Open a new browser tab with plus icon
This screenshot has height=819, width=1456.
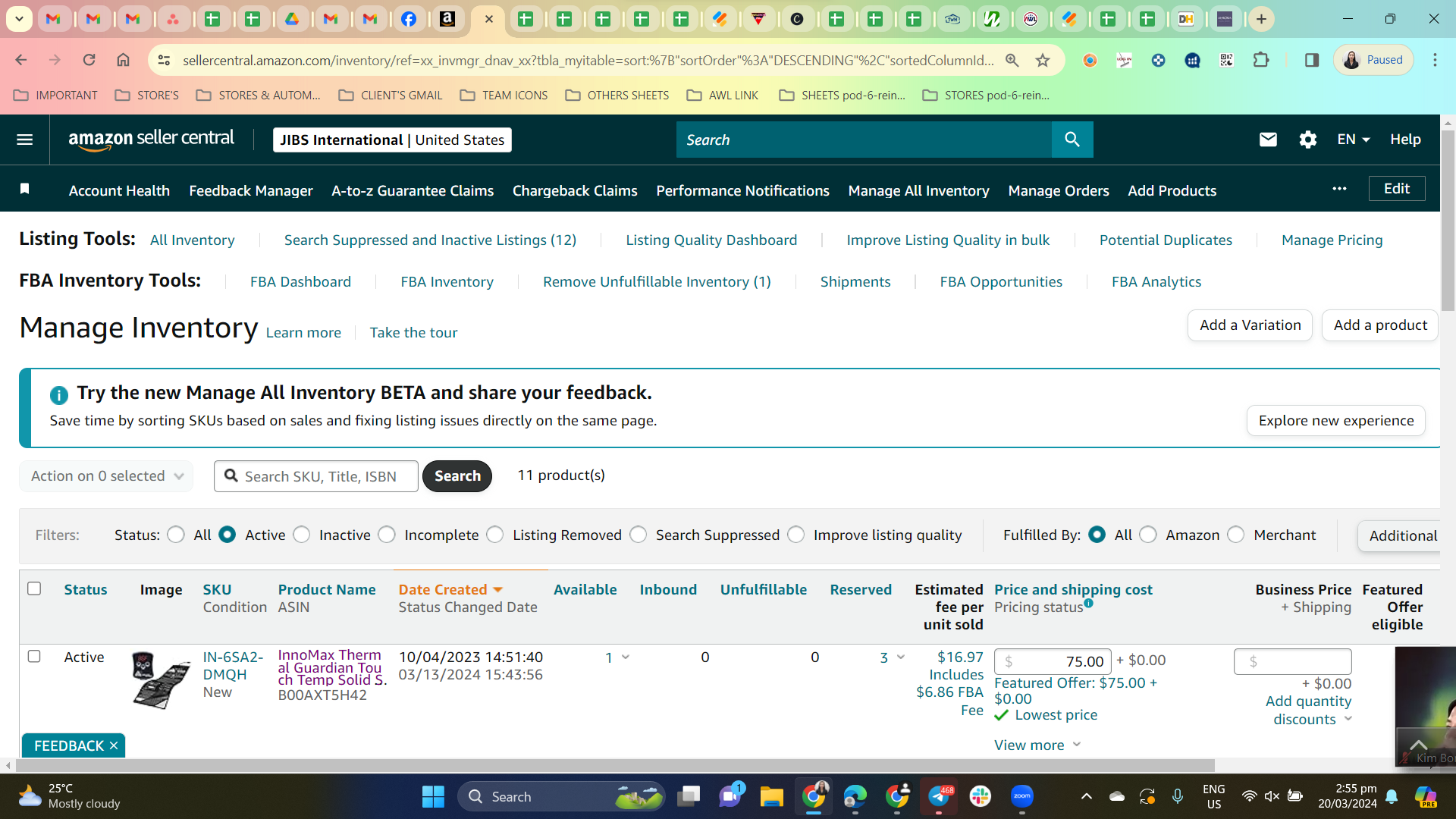(1261, 19)
